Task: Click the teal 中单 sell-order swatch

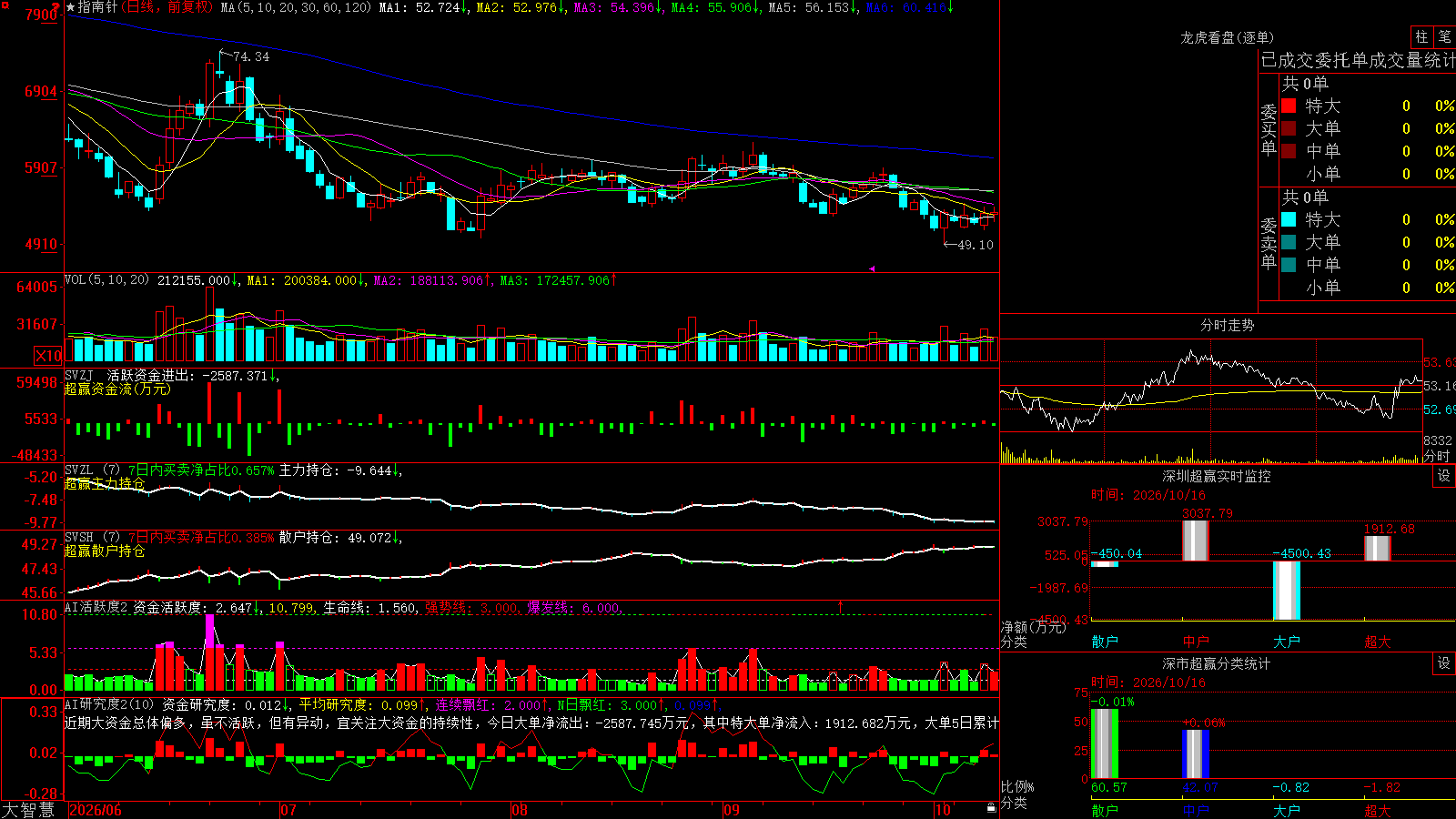Action: pos(1289,265)
